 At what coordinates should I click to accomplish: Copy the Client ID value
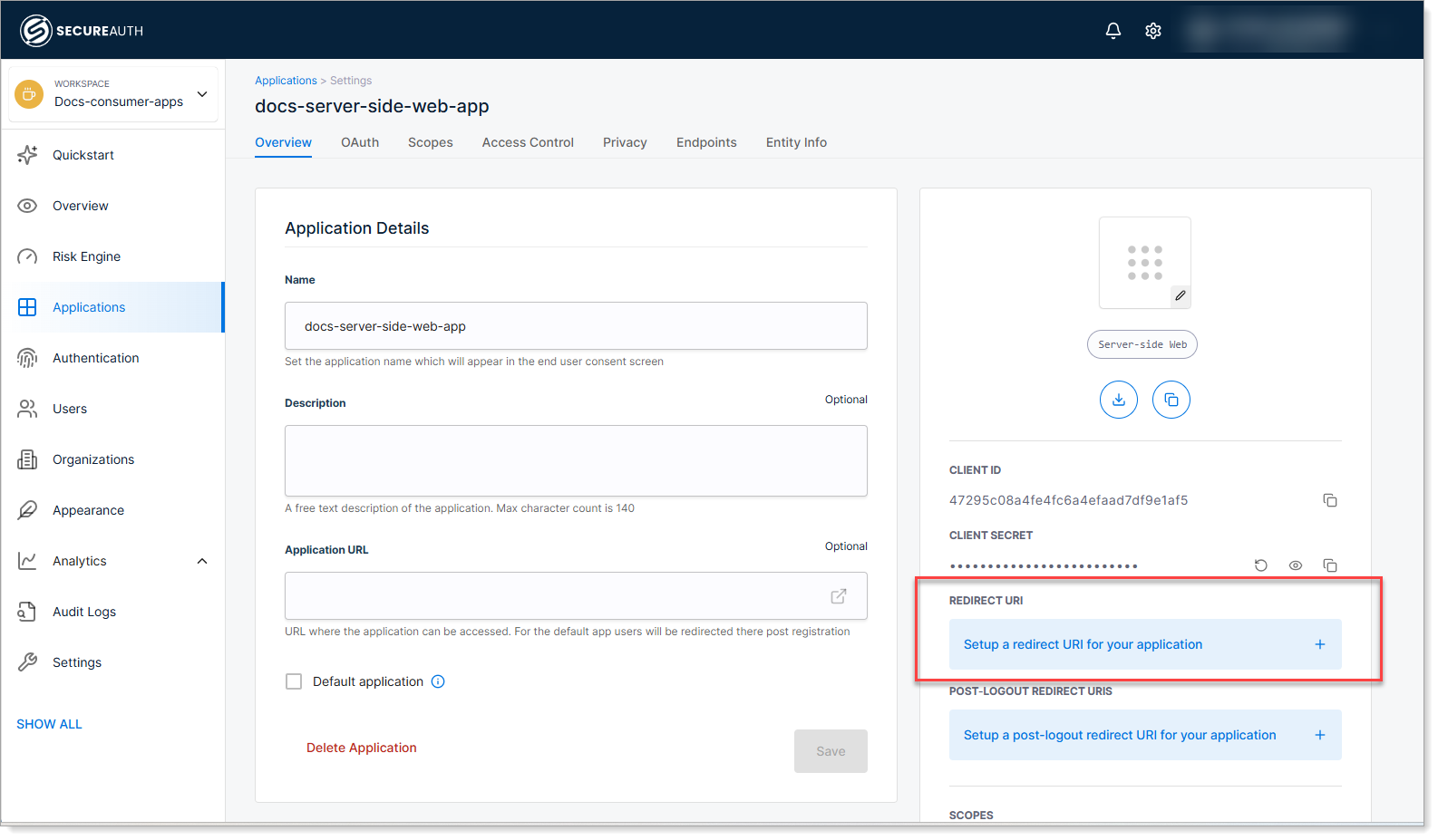tap(1330, 500)
